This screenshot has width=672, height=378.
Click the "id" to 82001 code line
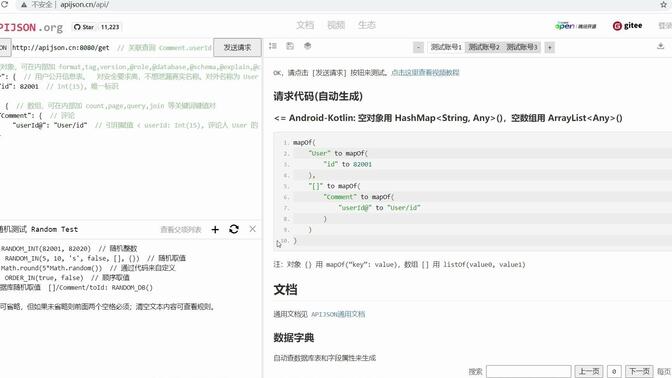coord(347,164)
